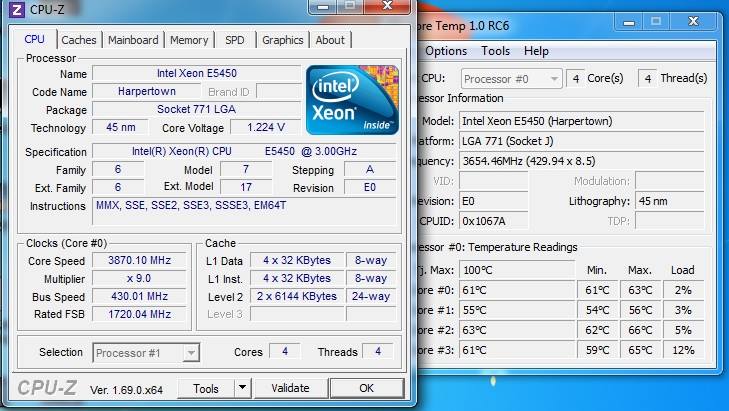The image size is (729, 411).
Task: Open Help menu in Core Temp
Action: tap(536, 51)
